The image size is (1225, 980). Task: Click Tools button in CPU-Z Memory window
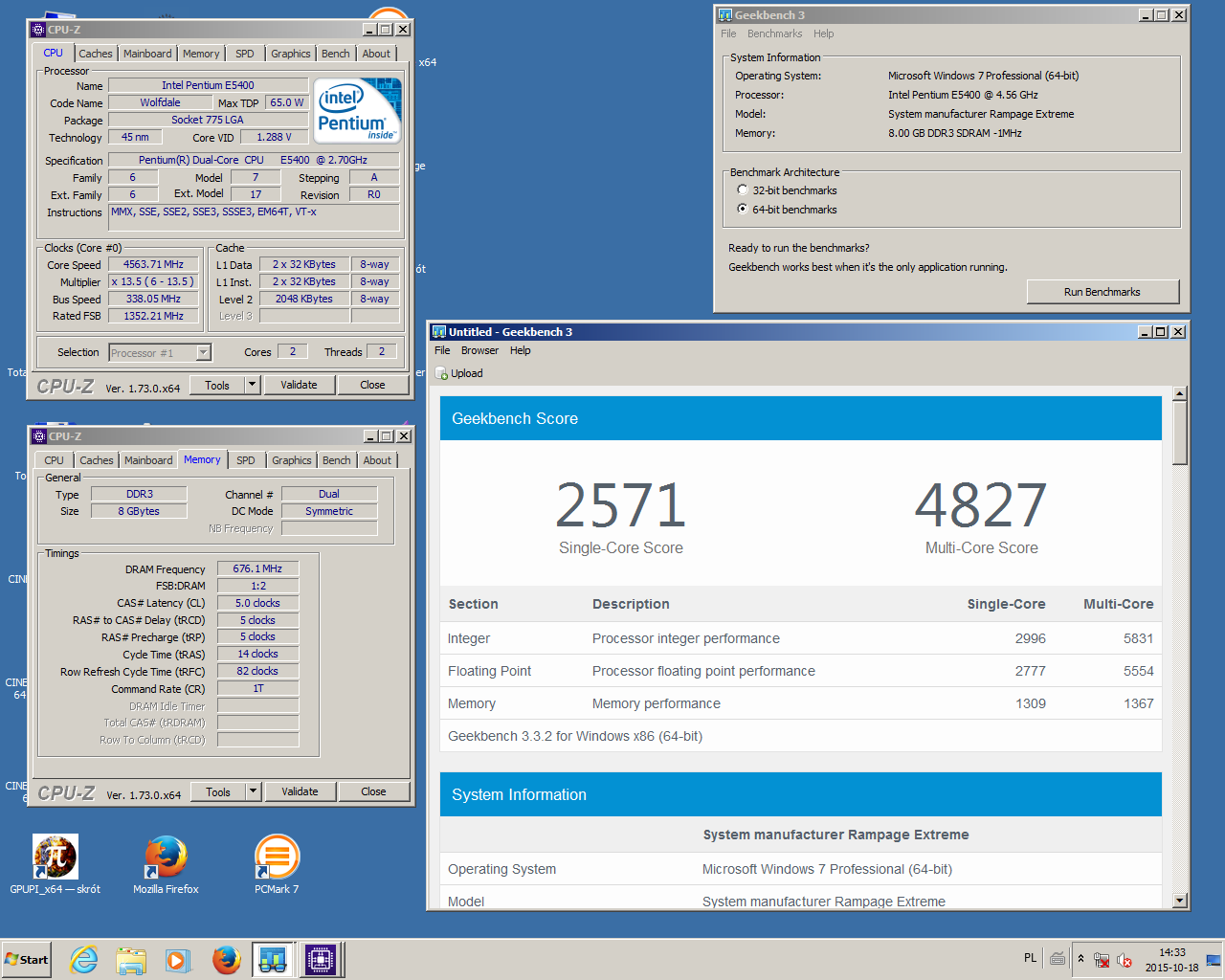(218, 791)
